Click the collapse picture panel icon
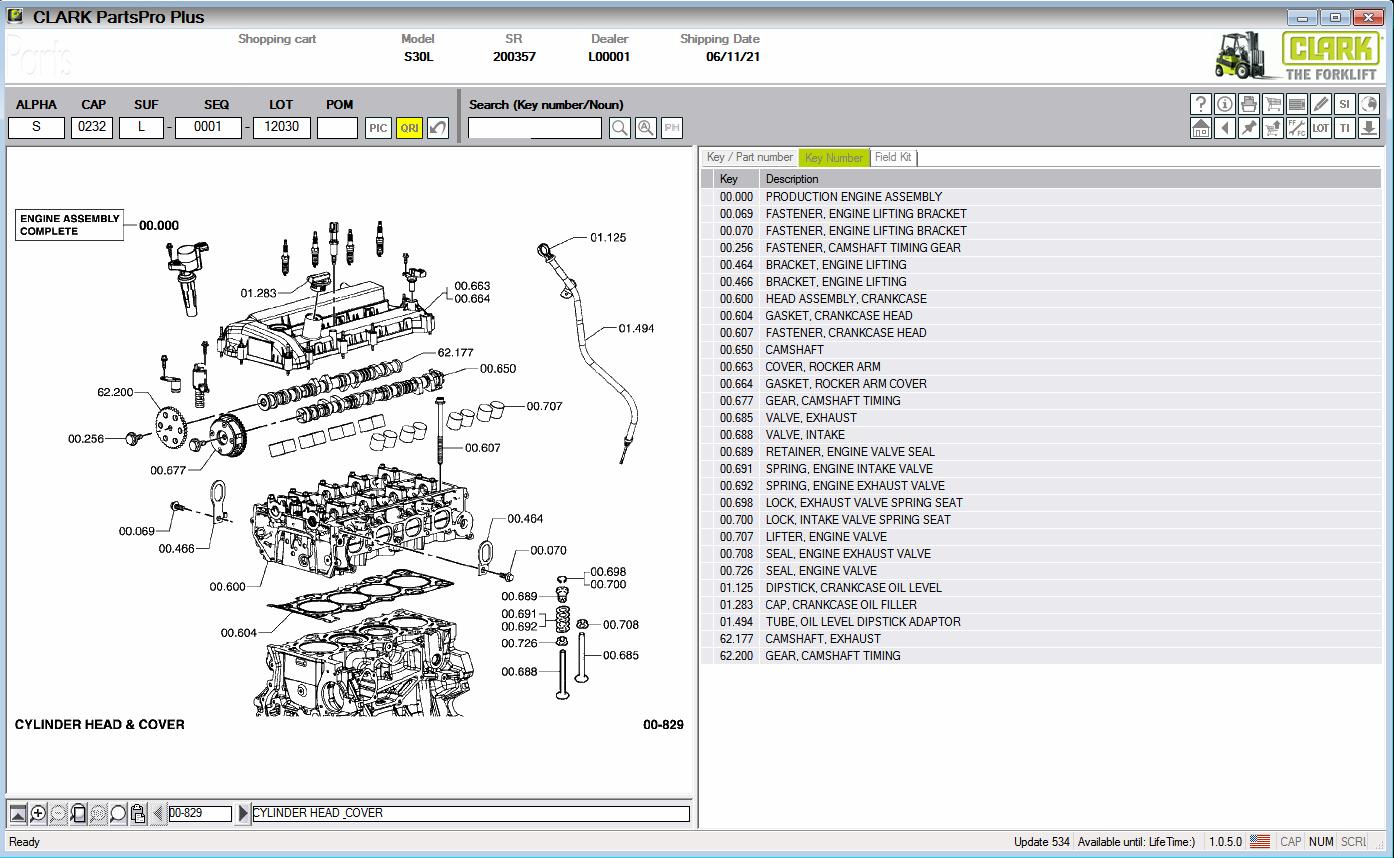Image resolution: width=1394 pixels, height=858 pixels. tap(18, 813)
